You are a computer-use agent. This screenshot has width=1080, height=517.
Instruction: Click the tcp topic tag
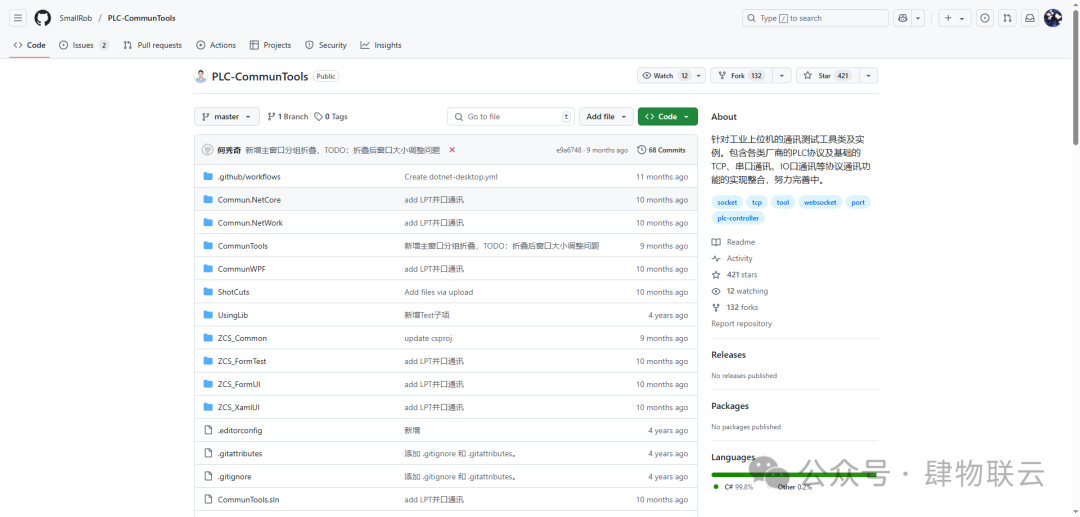[x=757, y=202]
